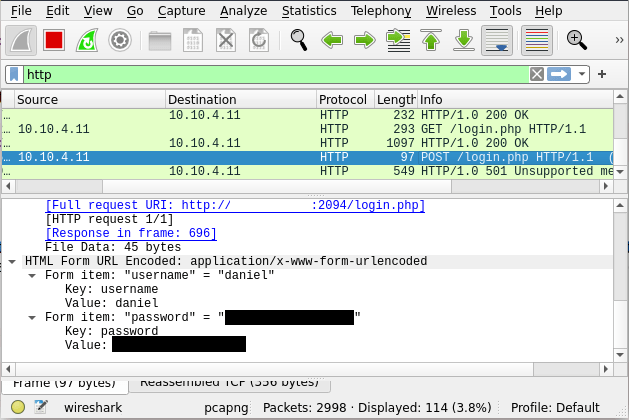
Task: Click the yellow expert information indicator
Action: [18, 407]
